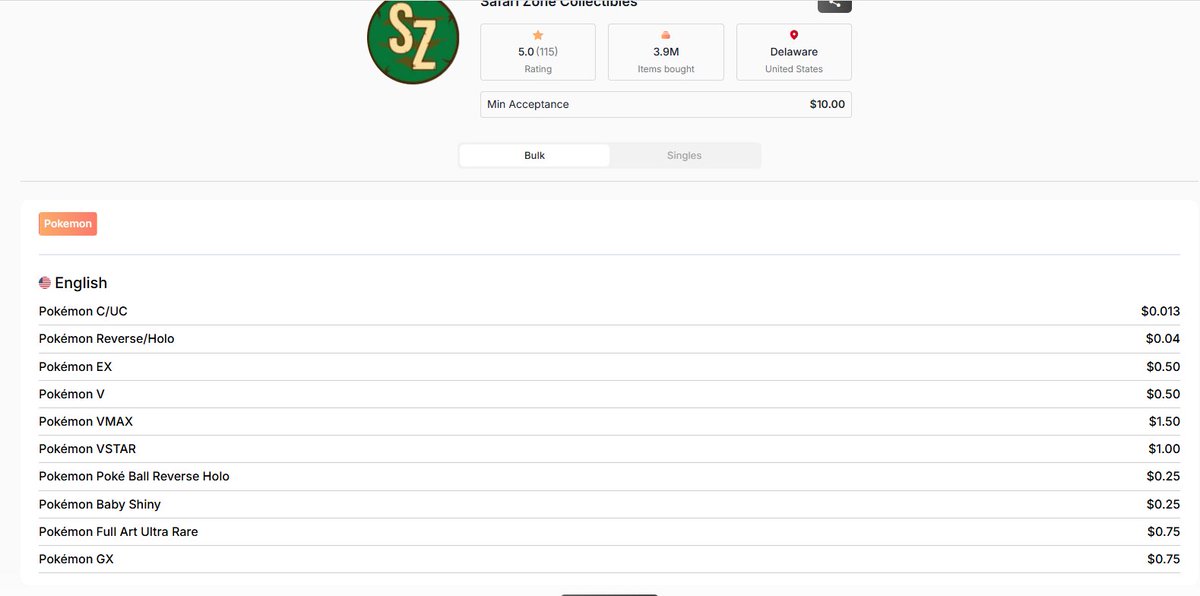
Task: Click the orange star rating icon
Action: (x=537, y=36)
